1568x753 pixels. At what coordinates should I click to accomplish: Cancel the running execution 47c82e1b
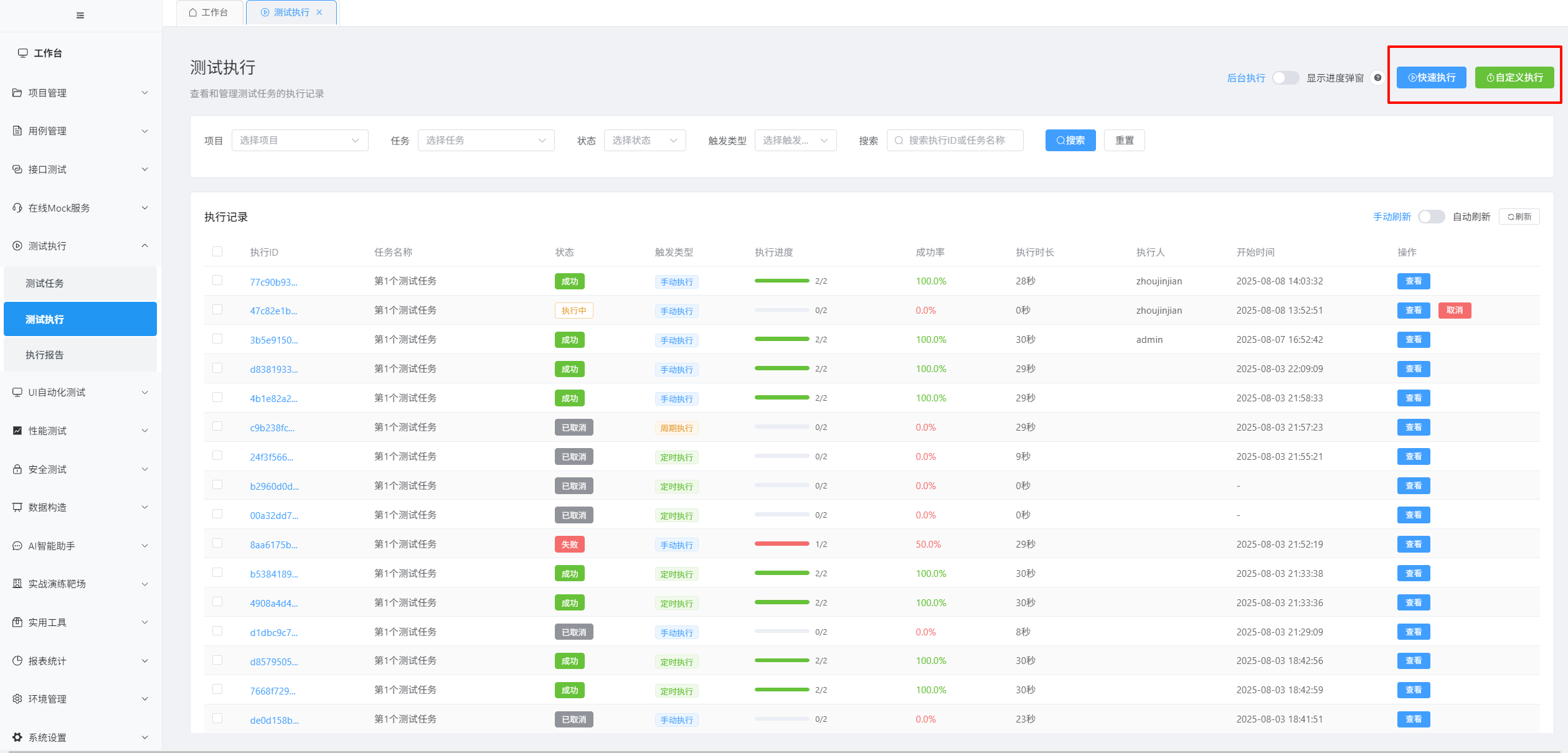1454,311
